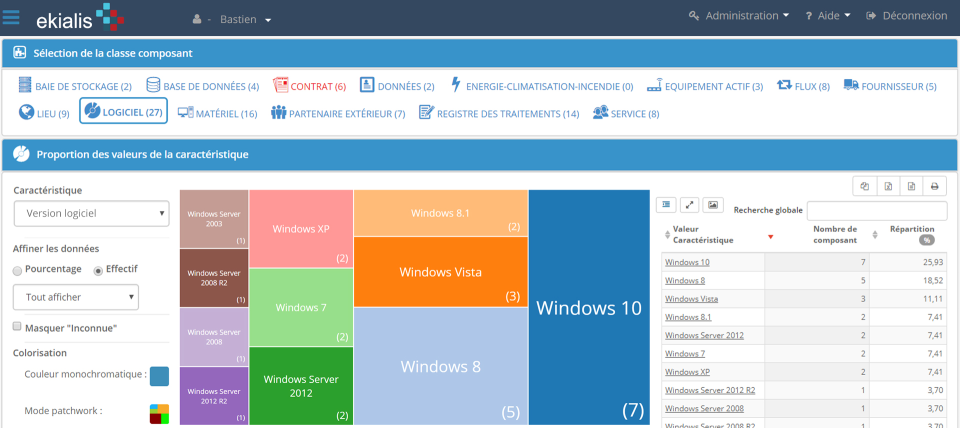Open the Windows Server 2012 table link
Screen dimensions: 960x428
704,336
